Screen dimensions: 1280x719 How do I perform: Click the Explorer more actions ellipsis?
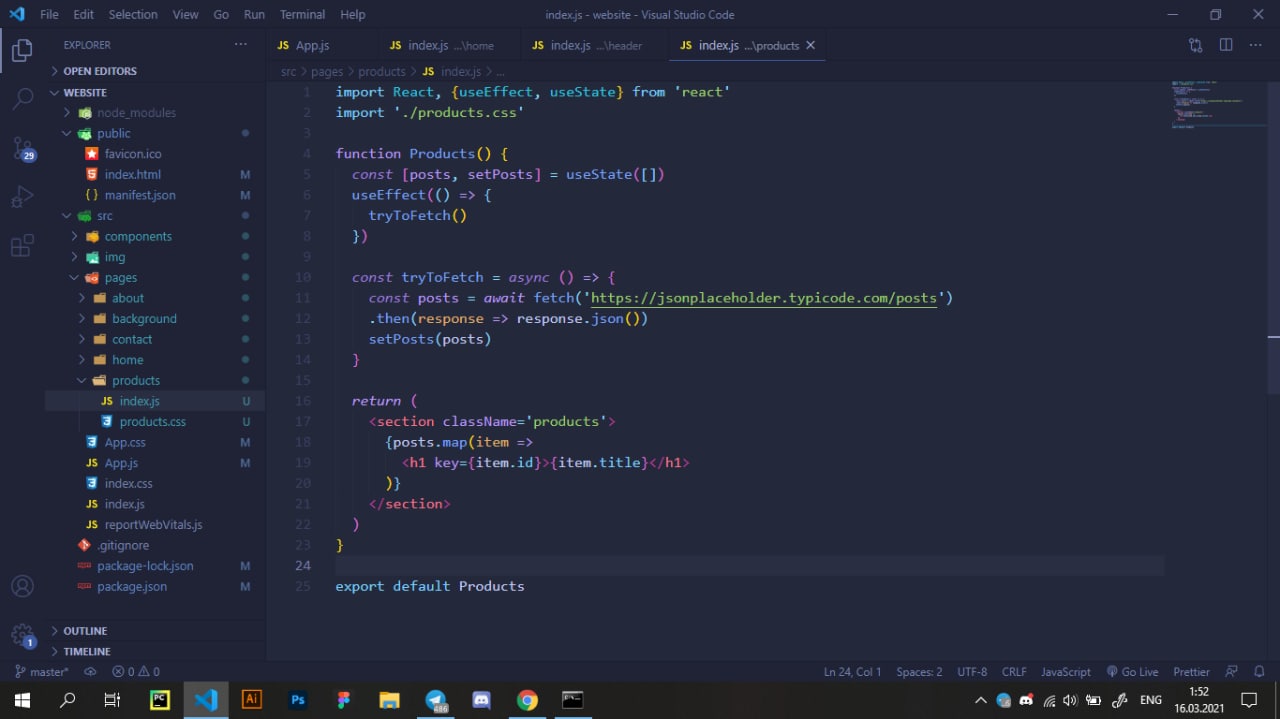[x=240, y=45]
